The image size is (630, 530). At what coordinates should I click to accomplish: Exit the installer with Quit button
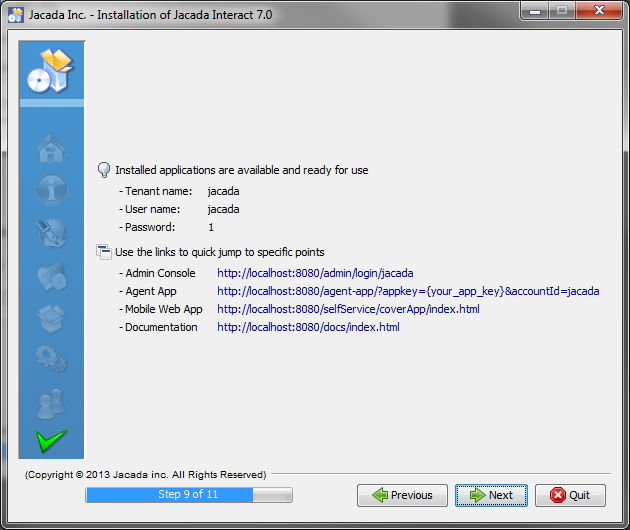pyautogui.click(x=570, y=495)
